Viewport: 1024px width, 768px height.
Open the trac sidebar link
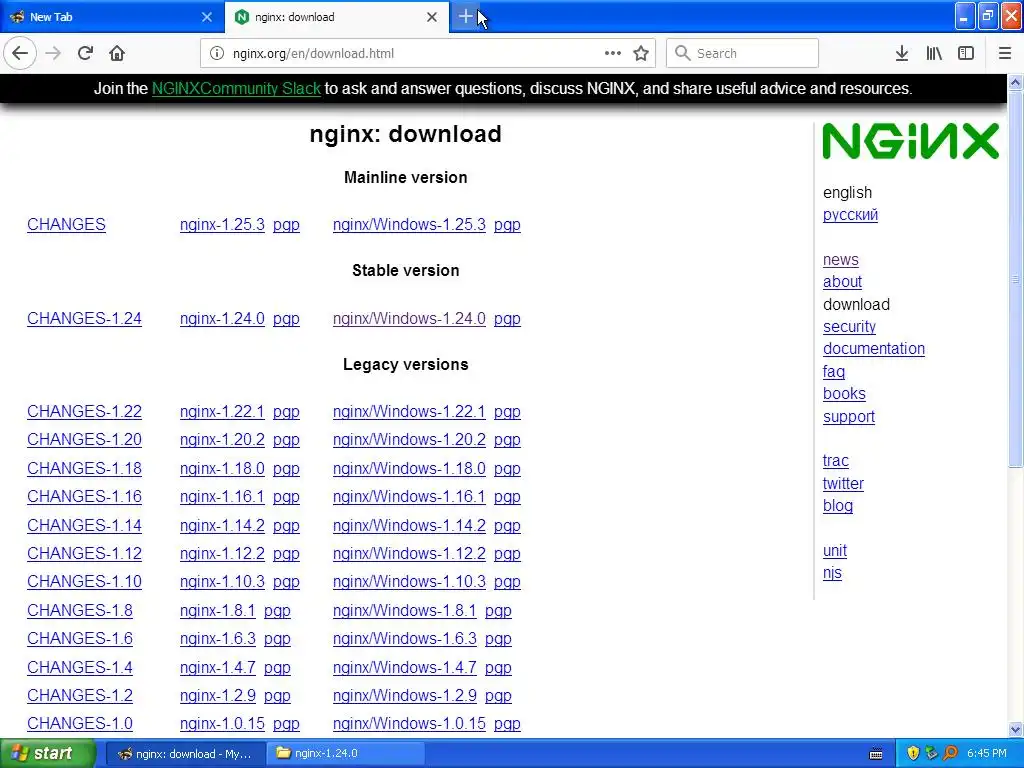pyautogui.click(x=836, y=461)
